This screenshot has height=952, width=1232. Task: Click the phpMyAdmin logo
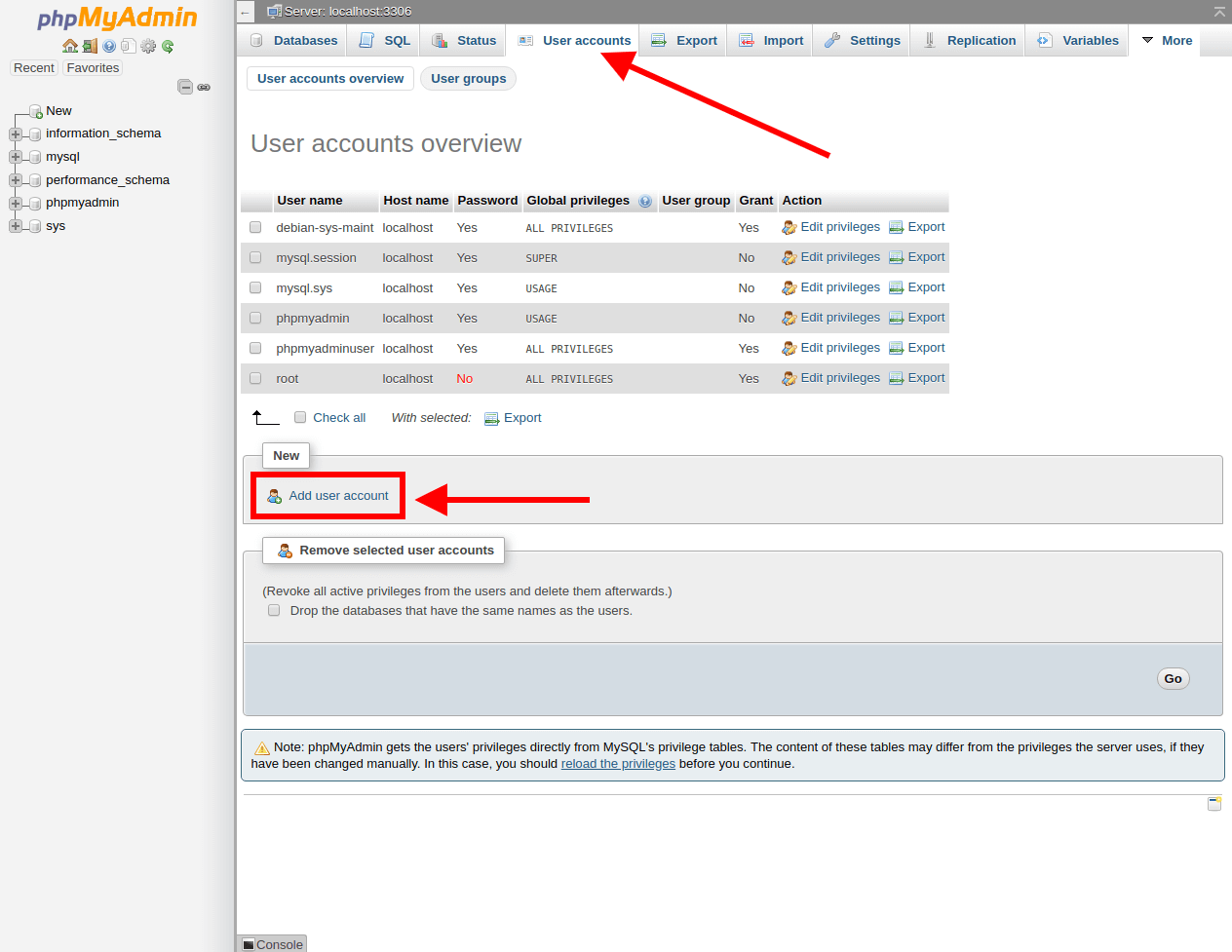[117, 18]
